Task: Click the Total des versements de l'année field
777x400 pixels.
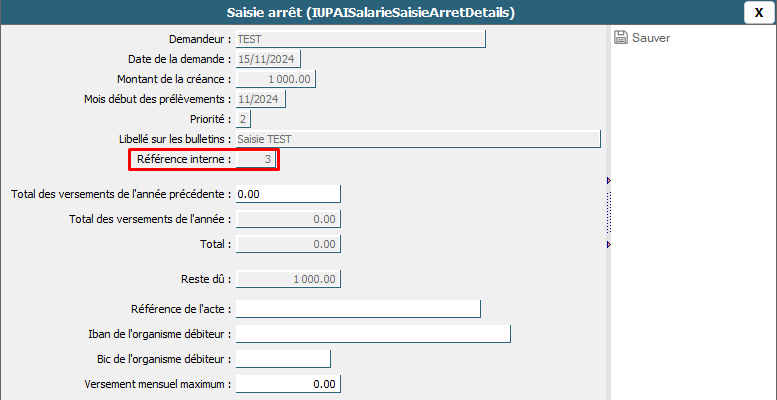Action: click(288, 219)
